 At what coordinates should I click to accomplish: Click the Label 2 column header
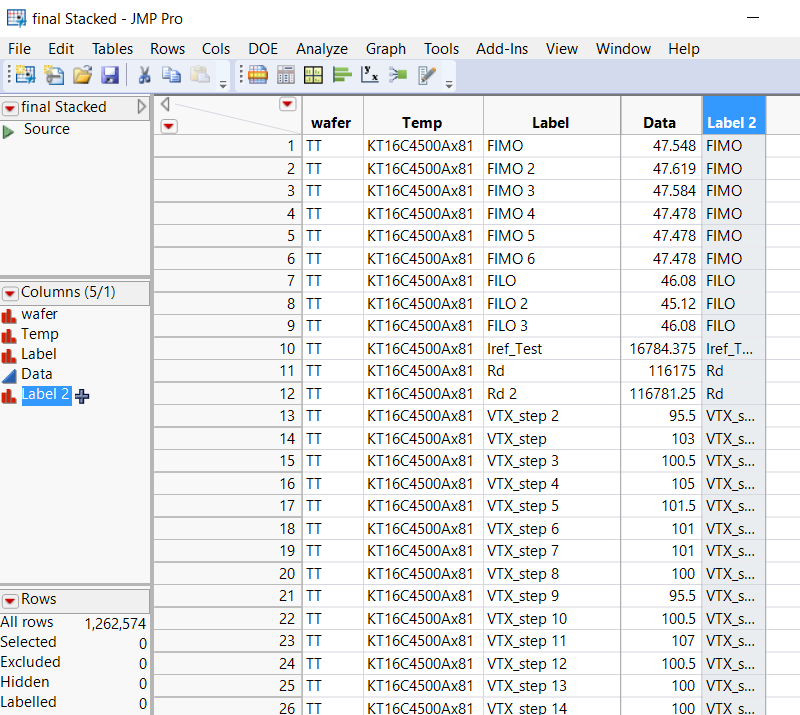(732, 123)
